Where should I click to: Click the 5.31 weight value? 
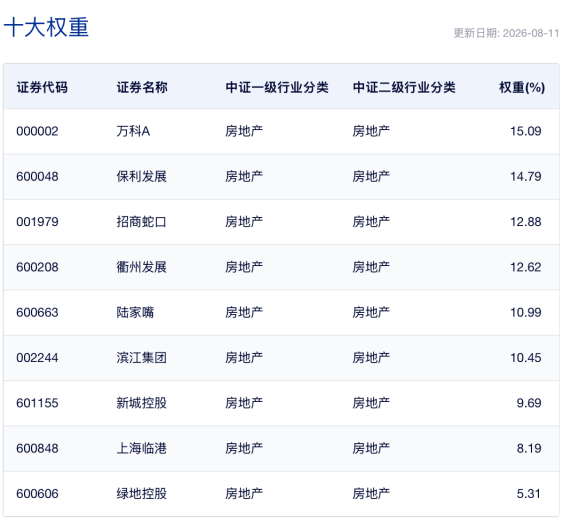(x=528, y=494)
